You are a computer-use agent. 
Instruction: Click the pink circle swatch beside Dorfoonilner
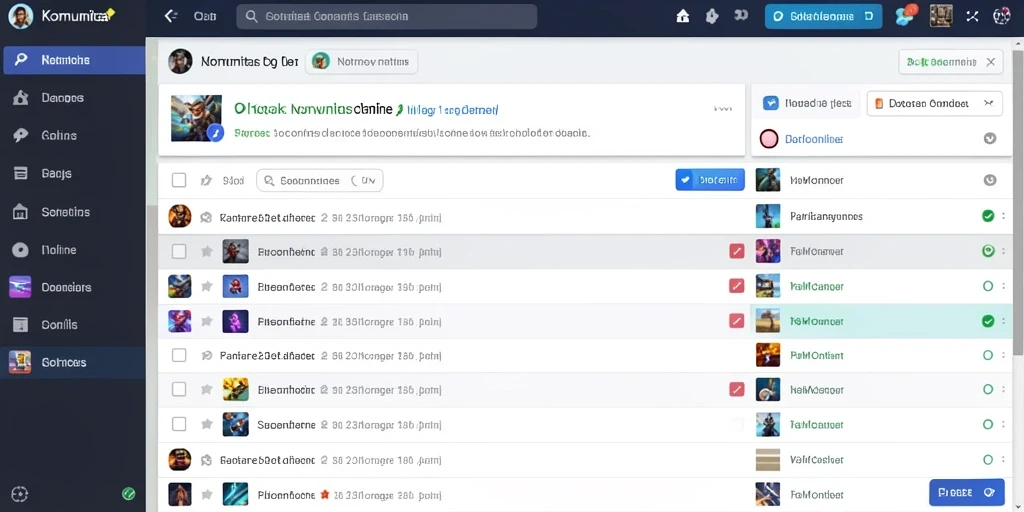[x=769, y=138]
